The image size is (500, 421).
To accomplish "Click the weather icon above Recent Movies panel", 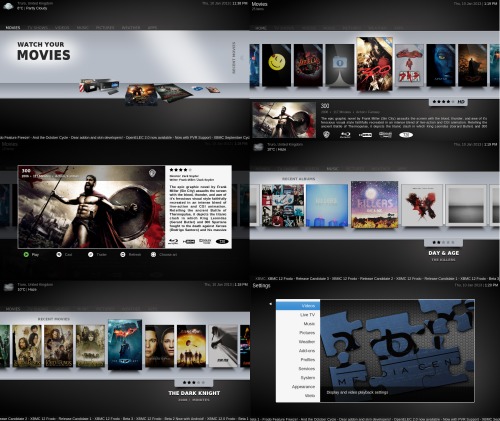I will point(8,287).
